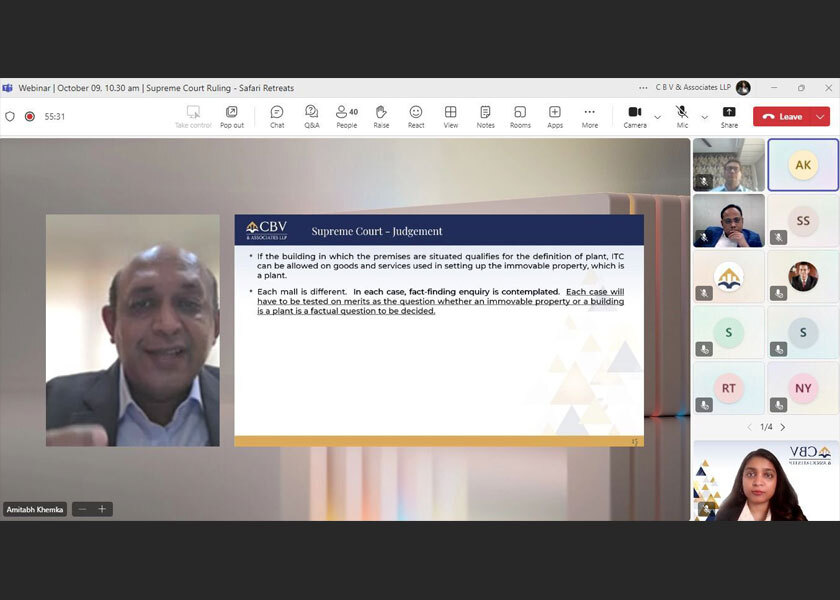Unmute the microphone with Mic button

pos(682,116)
